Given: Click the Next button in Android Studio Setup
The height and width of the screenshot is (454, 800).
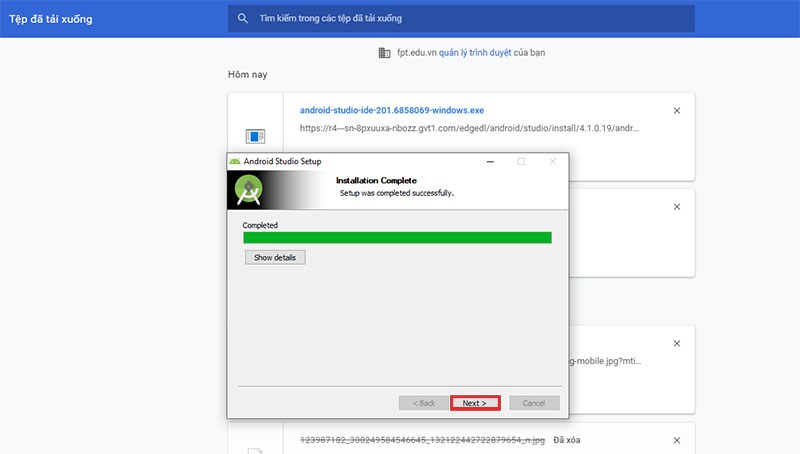Looking at the screenshot, I should click(475, 403).
